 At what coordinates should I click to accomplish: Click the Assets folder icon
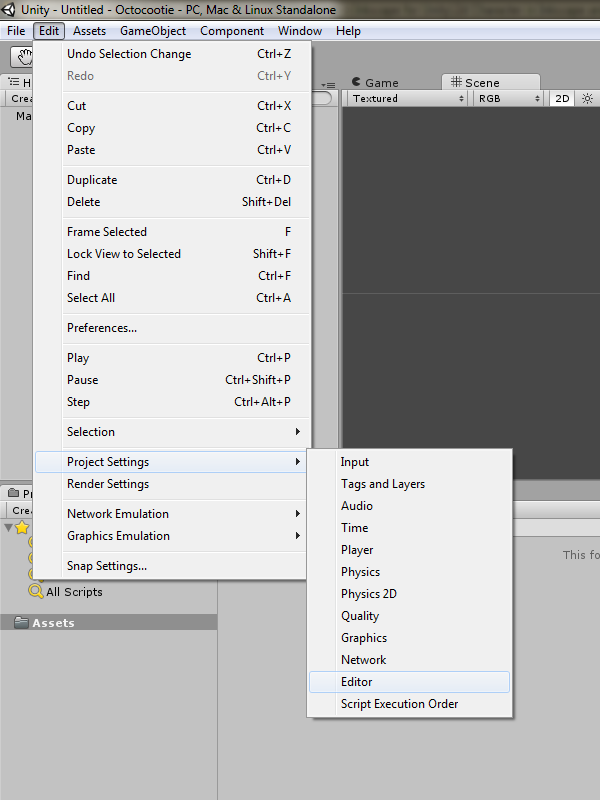coord(20,623)
